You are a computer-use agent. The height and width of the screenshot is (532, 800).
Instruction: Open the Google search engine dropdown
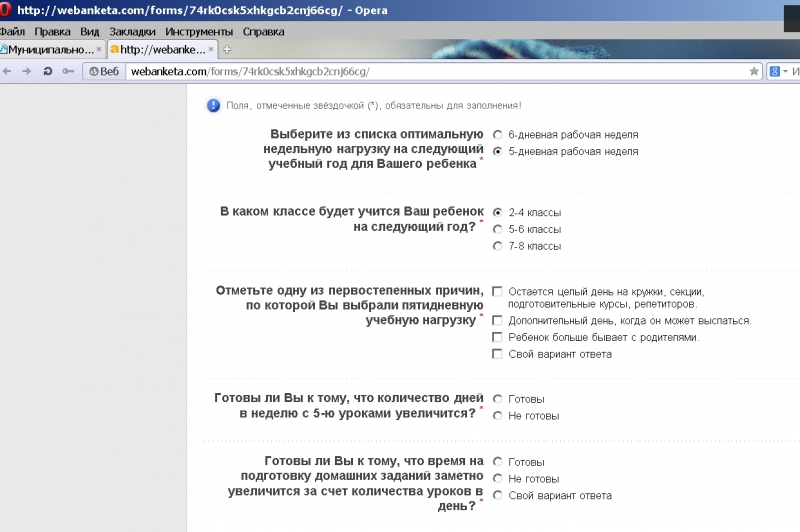(779, 71)
